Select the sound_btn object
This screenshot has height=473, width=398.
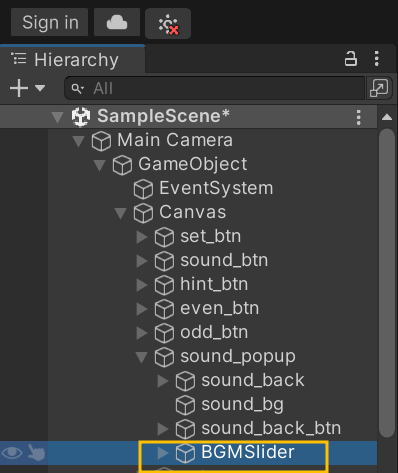tap(224, 260)
